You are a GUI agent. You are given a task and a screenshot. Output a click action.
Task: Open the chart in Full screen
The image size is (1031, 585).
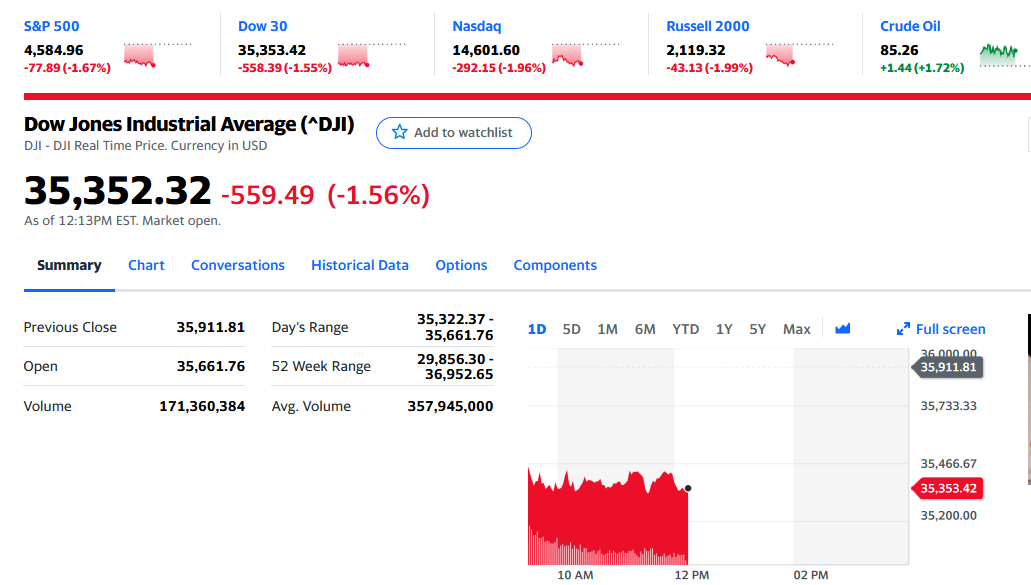pyautogui.click(x=941, y=329)
